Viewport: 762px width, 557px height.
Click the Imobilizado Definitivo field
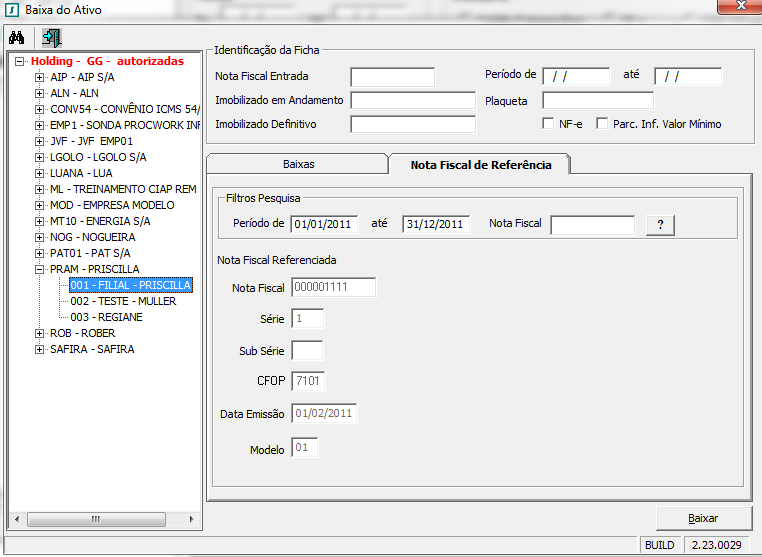coord(413,124)
